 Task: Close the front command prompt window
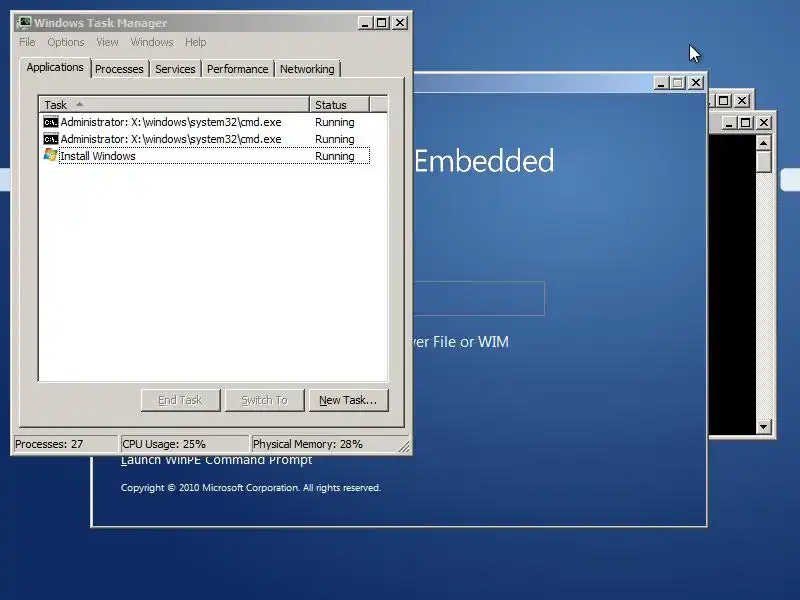coord(764,122)
